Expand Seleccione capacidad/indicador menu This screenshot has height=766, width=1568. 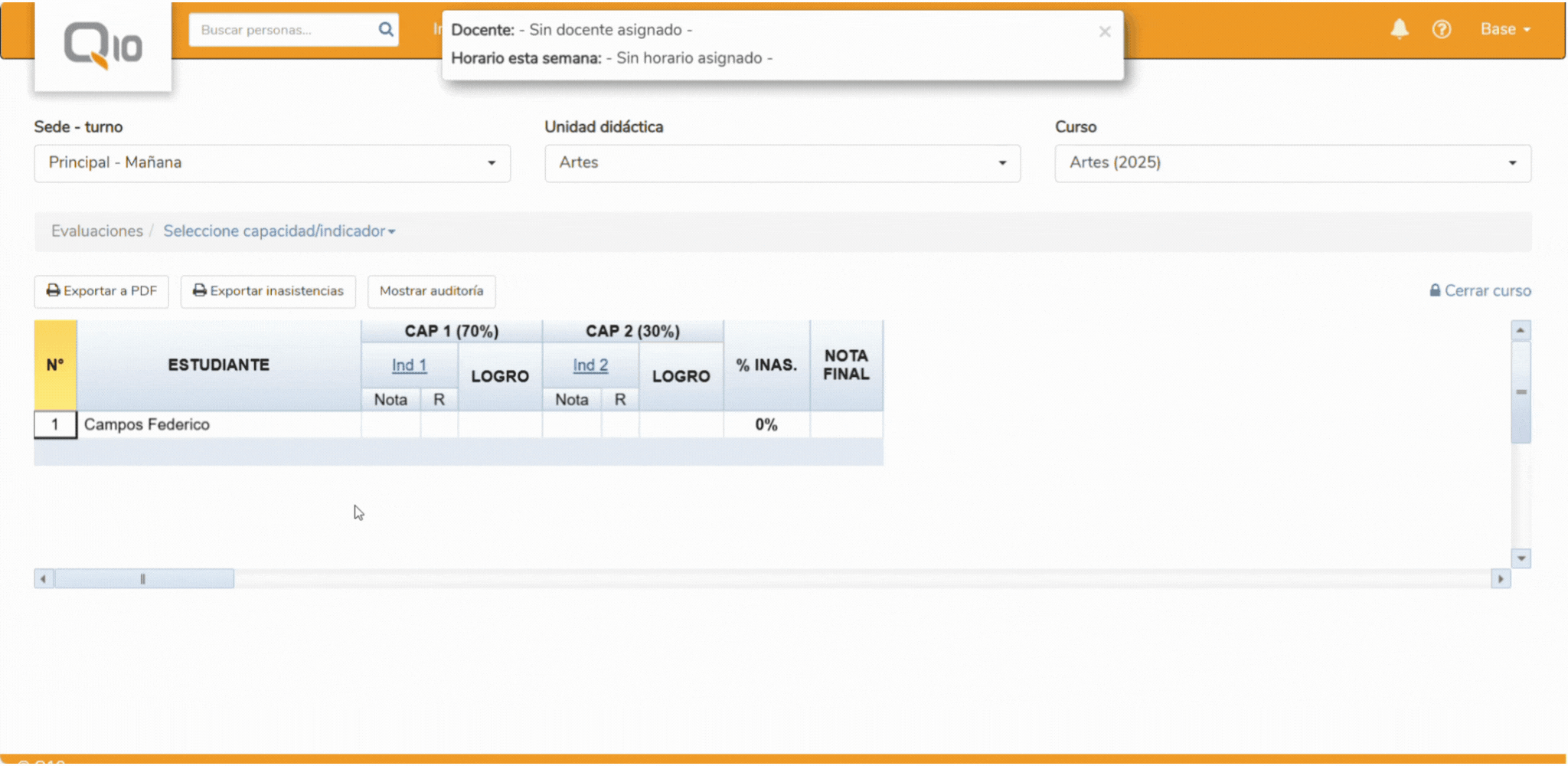pyautogui.click(x=279, y=231)
